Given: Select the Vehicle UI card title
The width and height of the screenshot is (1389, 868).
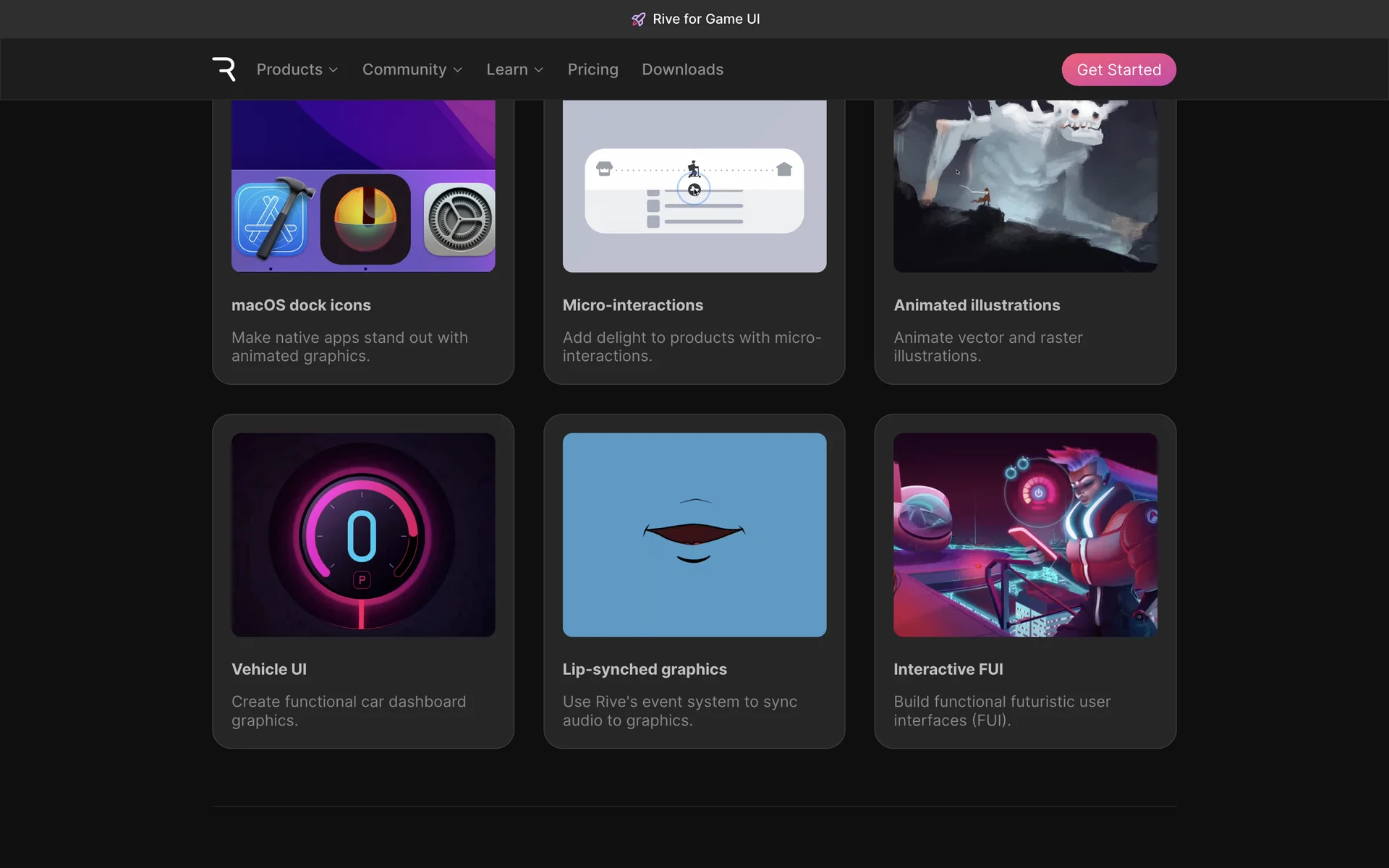Looking at the screenshot, I should [269, 669].
